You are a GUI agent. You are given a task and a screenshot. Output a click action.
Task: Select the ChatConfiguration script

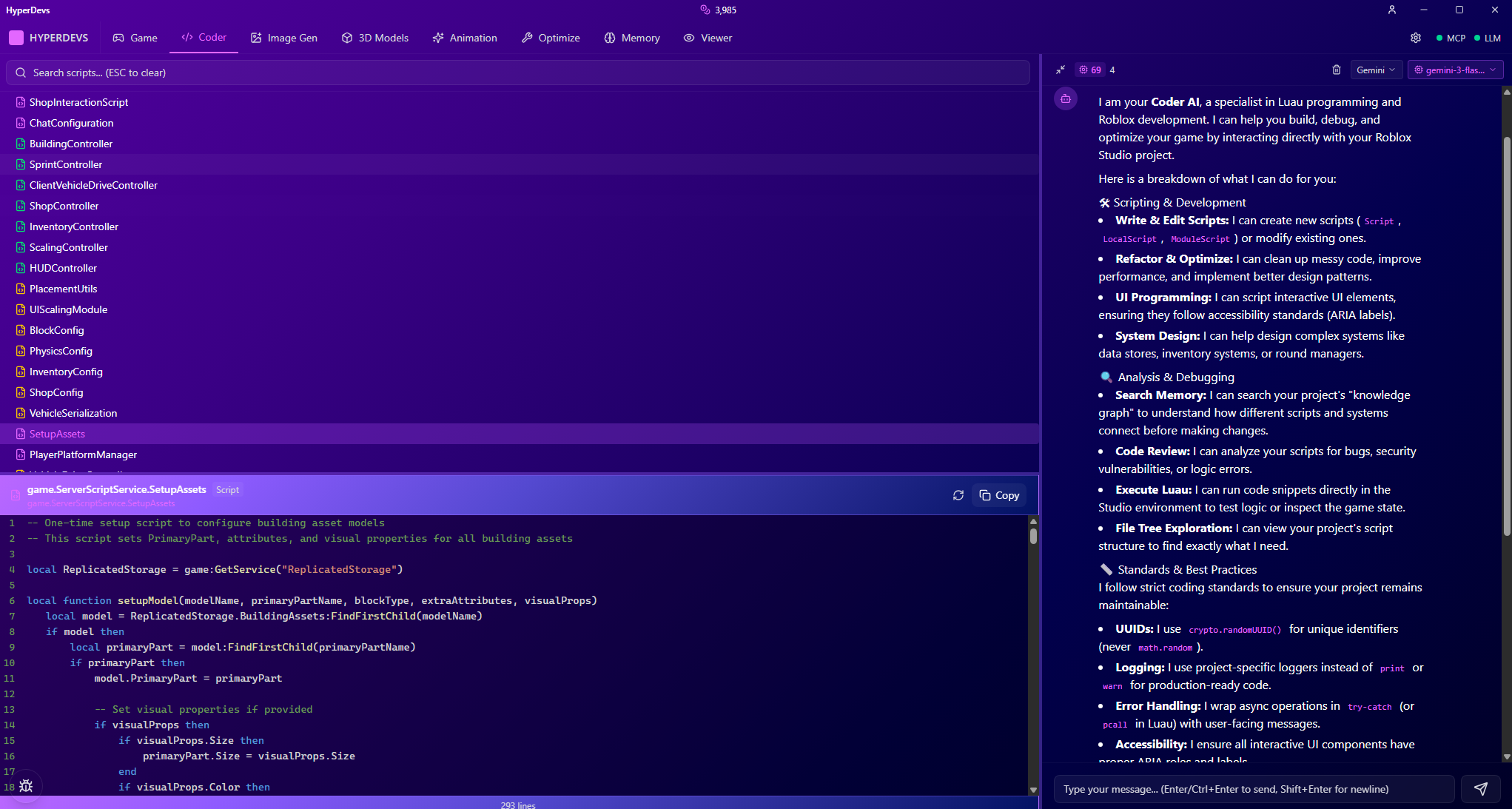coord(518,123)
